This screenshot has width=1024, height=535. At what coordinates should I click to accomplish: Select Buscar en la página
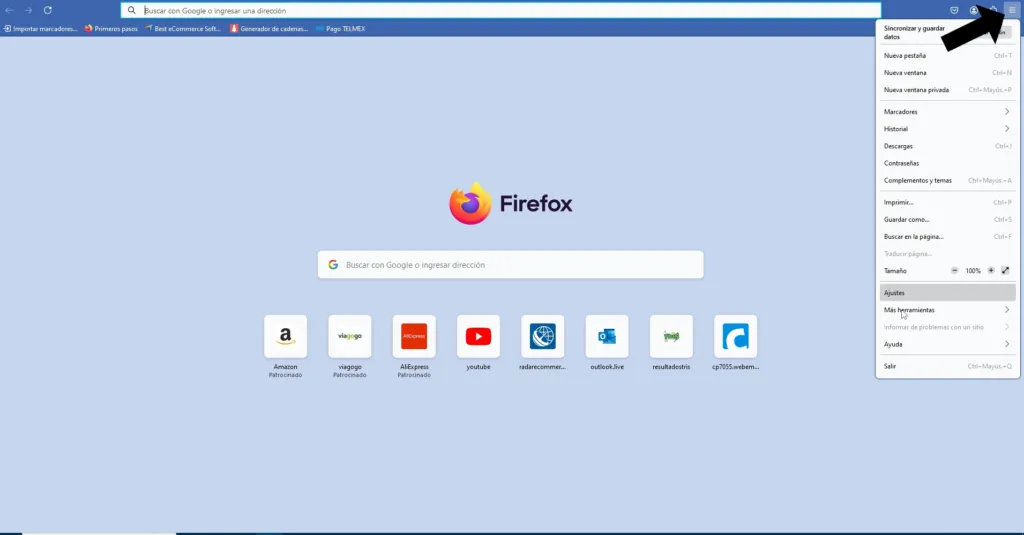947,236
